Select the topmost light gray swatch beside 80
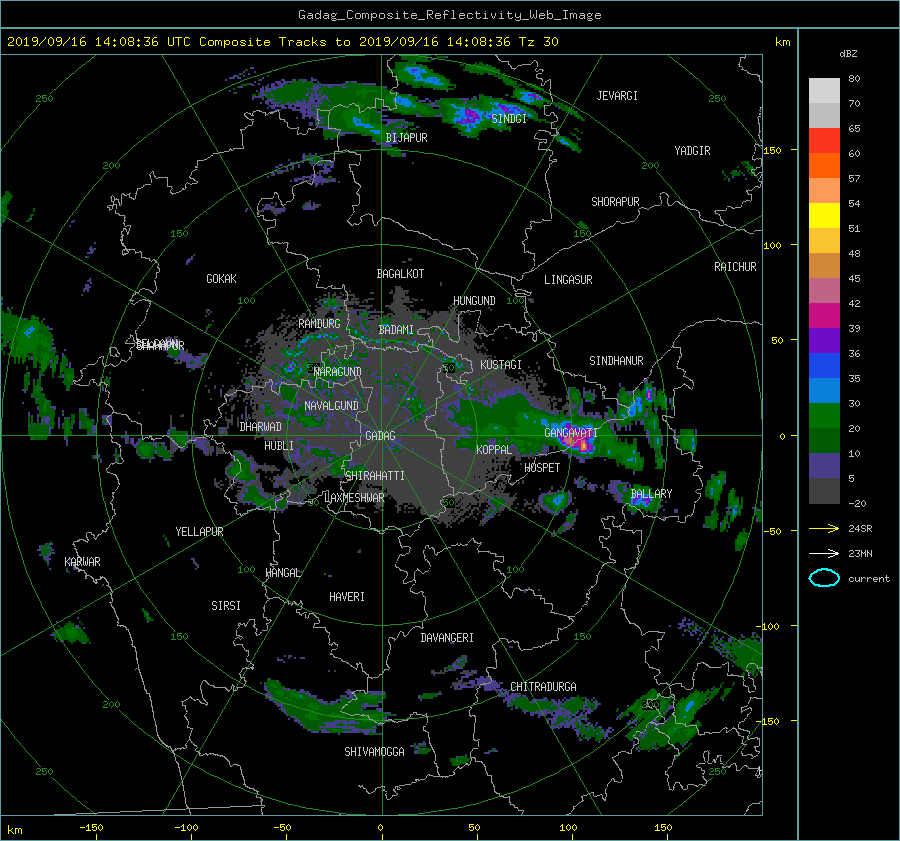Screen dimensions: 900x841 tap(824, 90)
